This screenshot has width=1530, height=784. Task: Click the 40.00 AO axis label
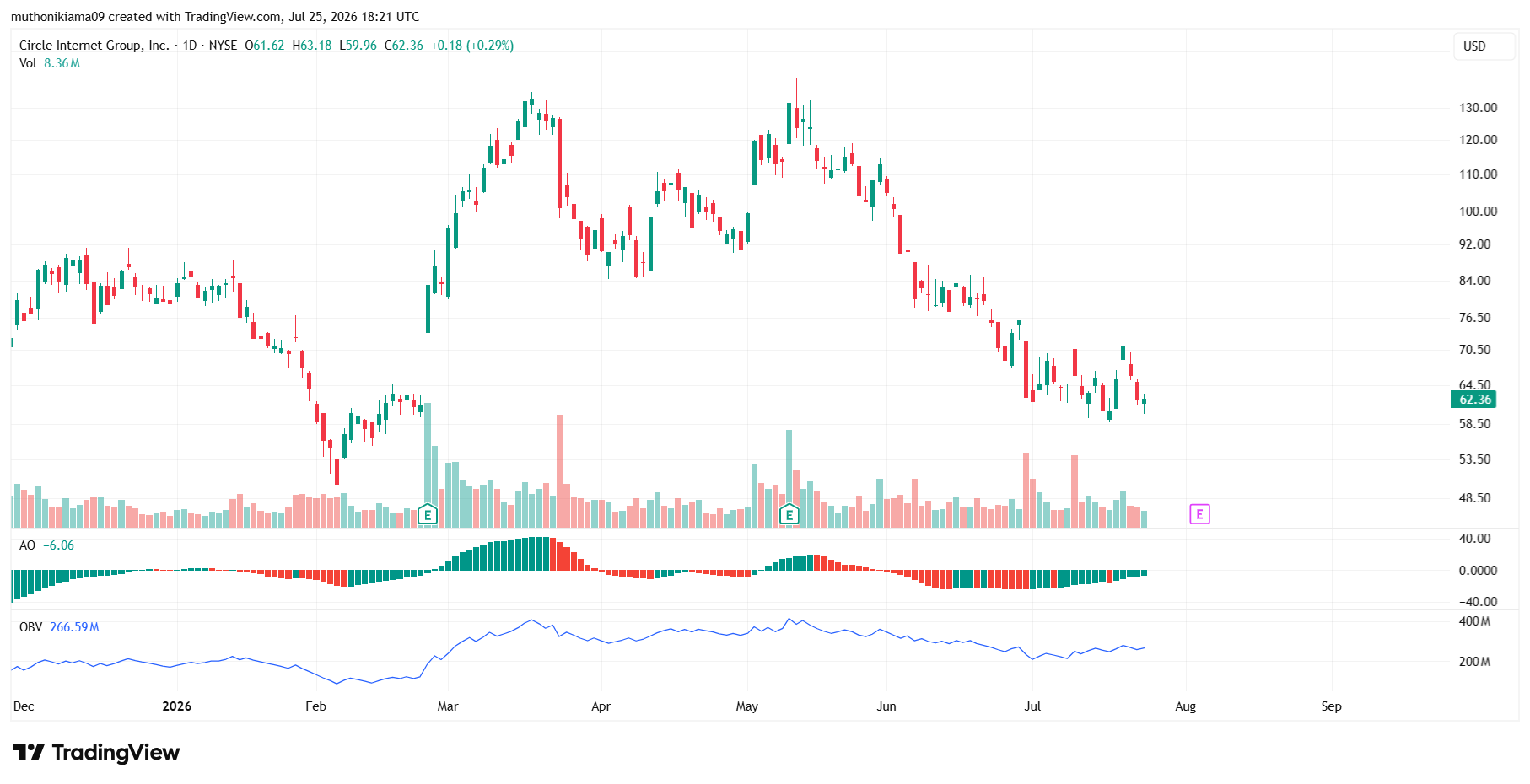pos(1474,539)
